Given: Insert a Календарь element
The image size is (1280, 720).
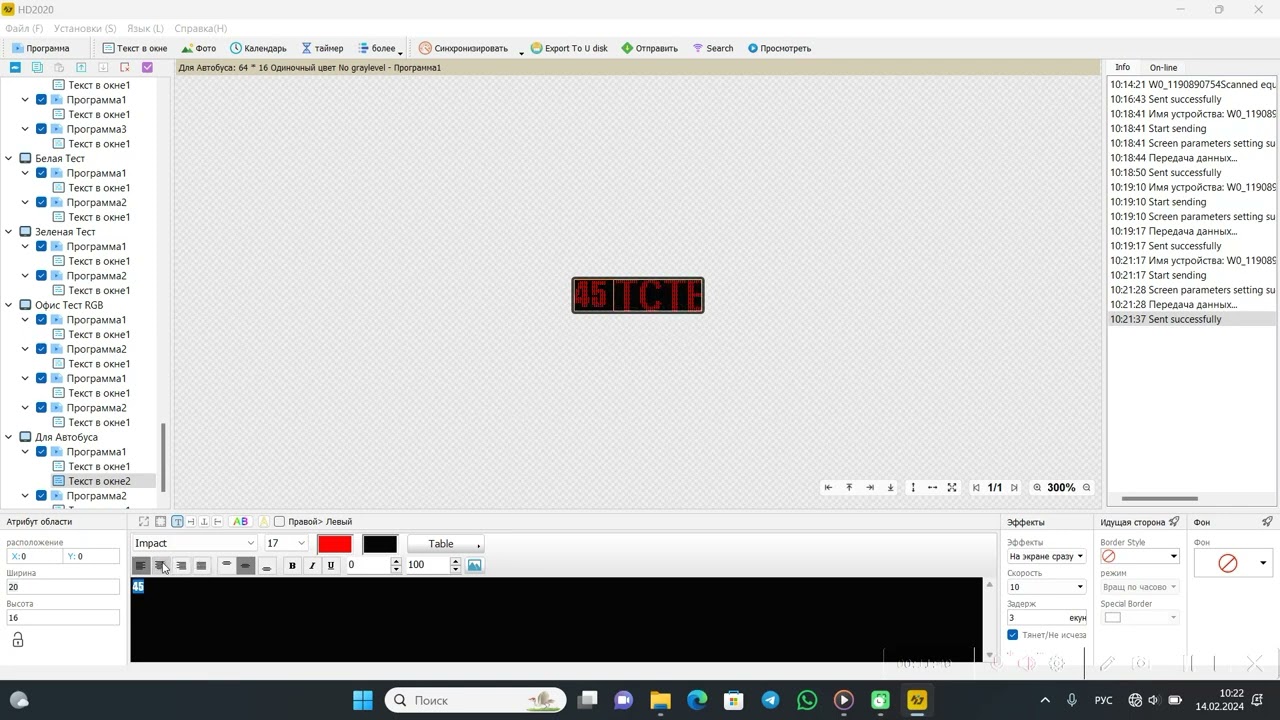Looking at the screenshot, I should 258,48.
